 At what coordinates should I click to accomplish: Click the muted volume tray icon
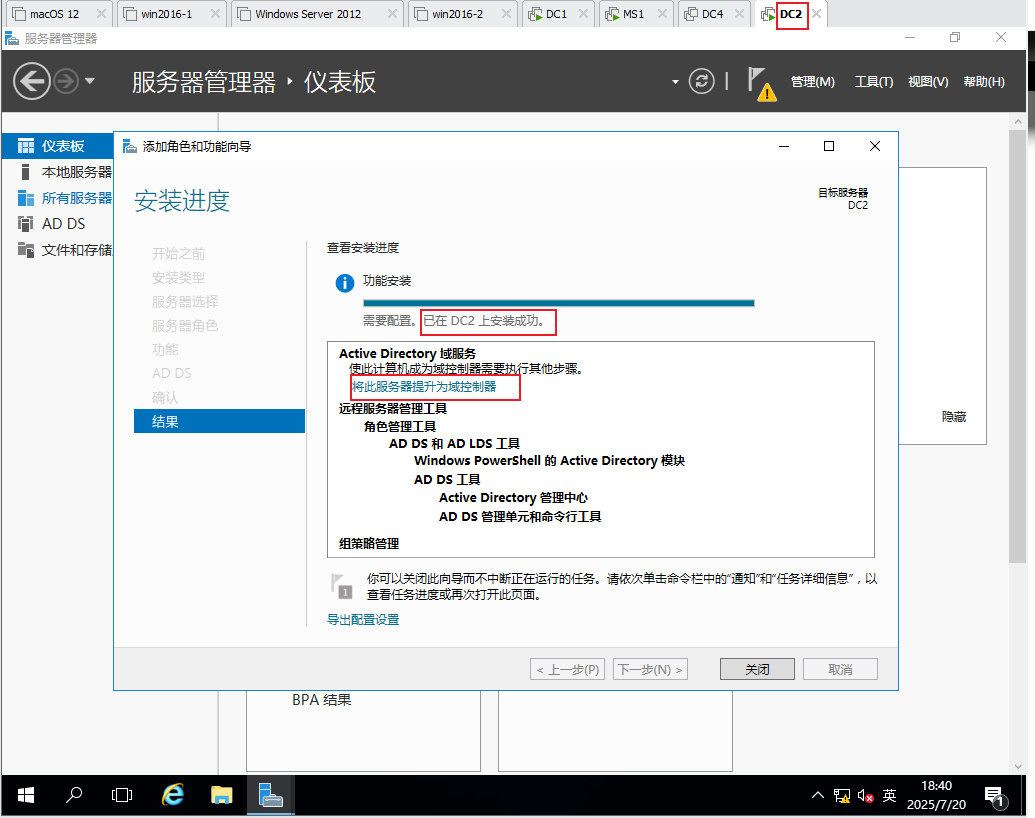pos(865,796)
